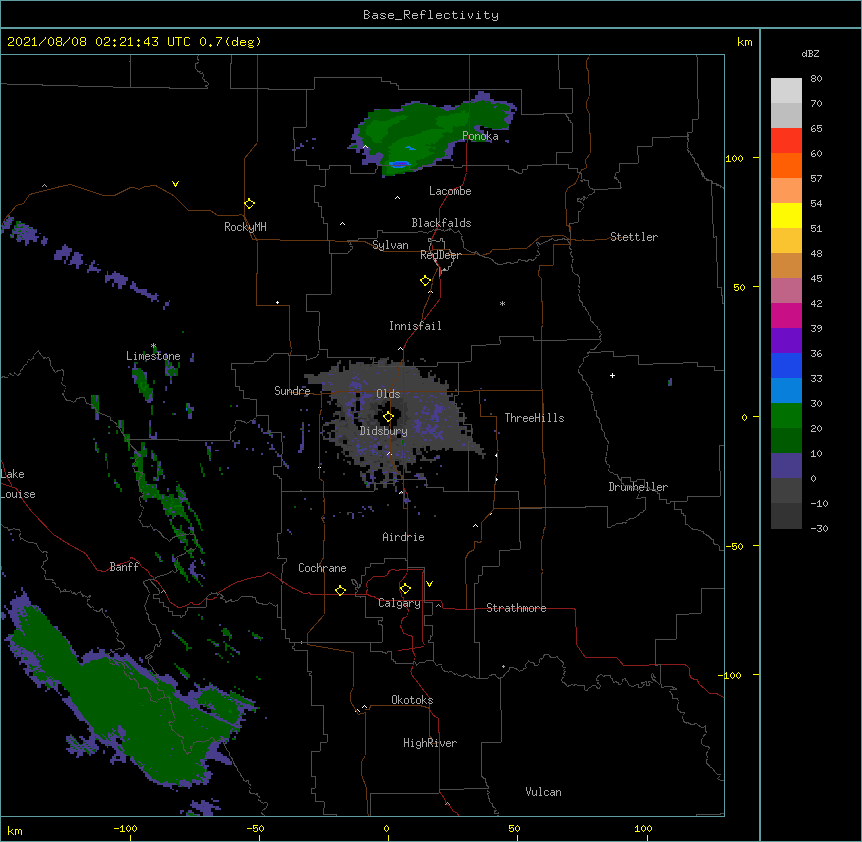The height and width of the screenshot is (842, 862).
Task: Click the Lacombe city label
Action: (450, 191)
